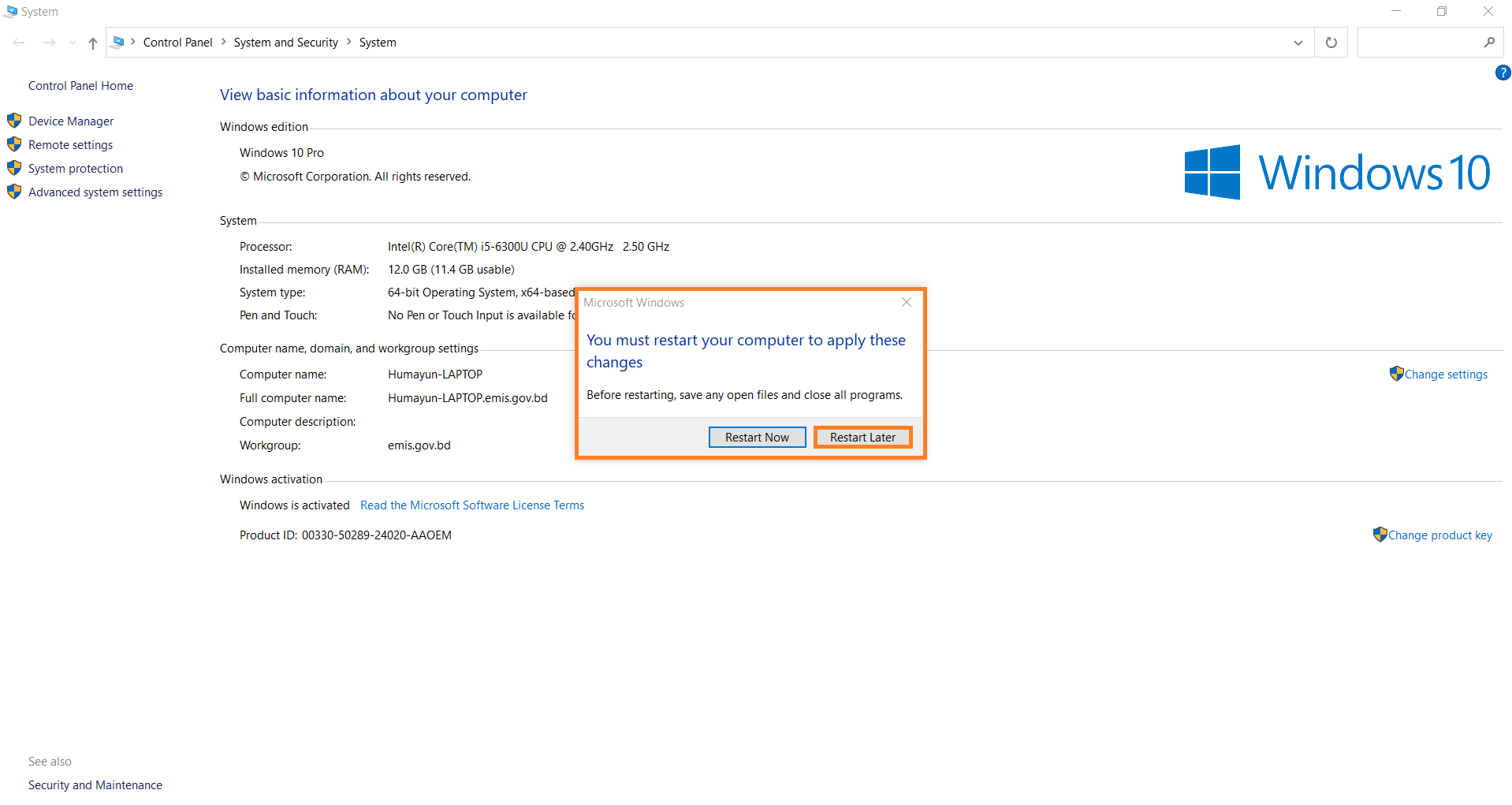Select the processor value Intel Core i5-6300U
Image resolution: width=1512 pixels, height=805 pixels.
(x=528, y=247)
